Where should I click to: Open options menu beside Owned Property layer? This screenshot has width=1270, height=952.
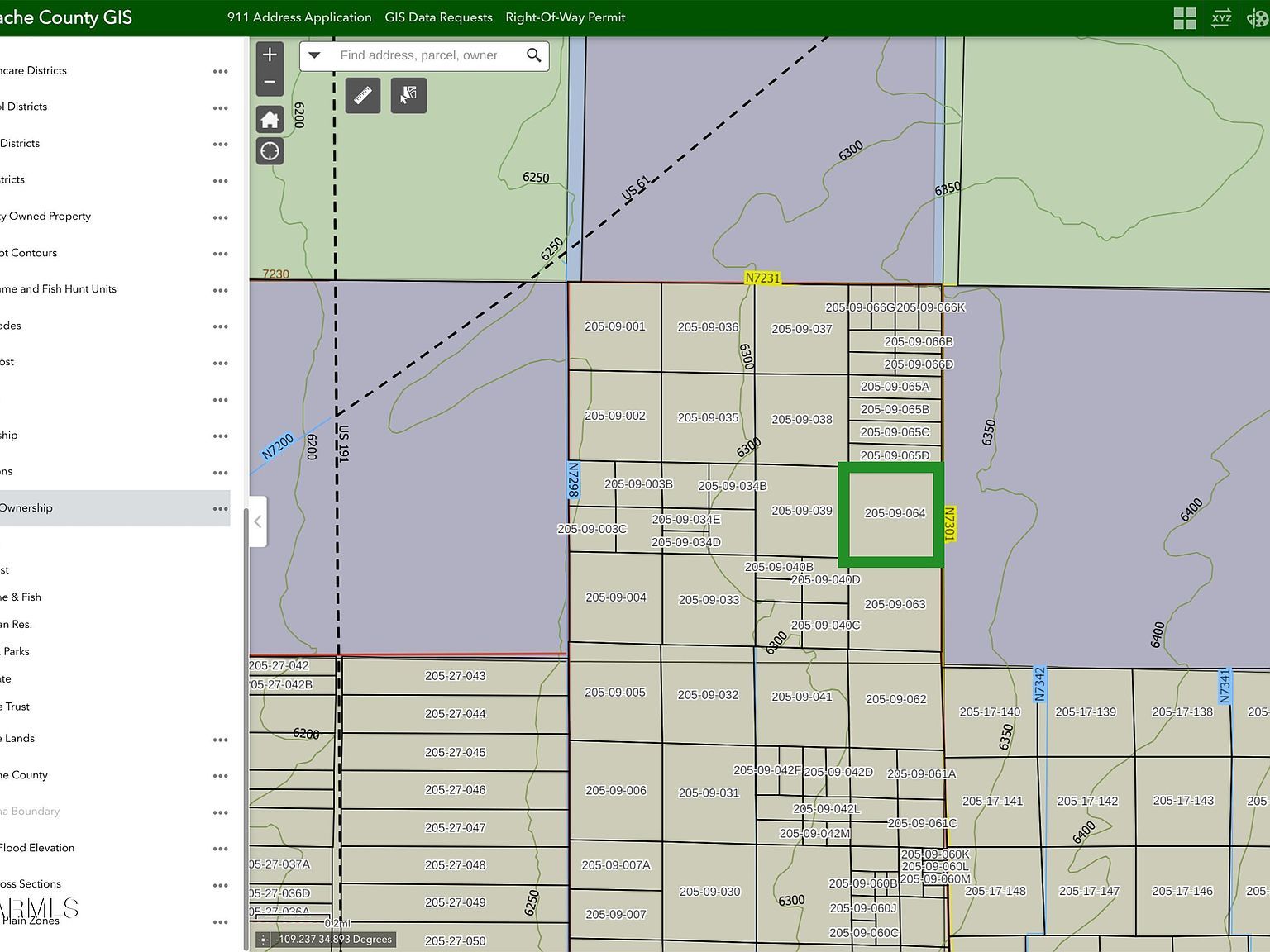pos(220,217)
